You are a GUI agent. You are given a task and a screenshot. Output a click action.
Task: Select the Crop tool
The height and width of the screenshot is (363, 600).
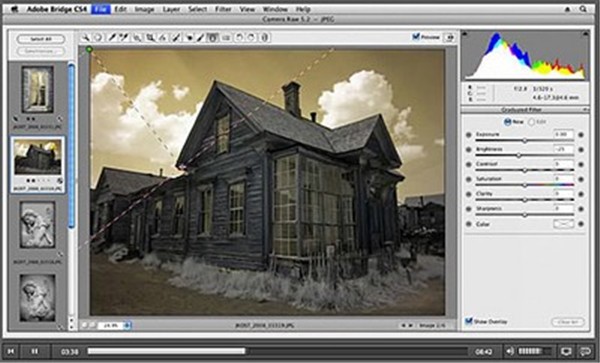coord(150,37)
